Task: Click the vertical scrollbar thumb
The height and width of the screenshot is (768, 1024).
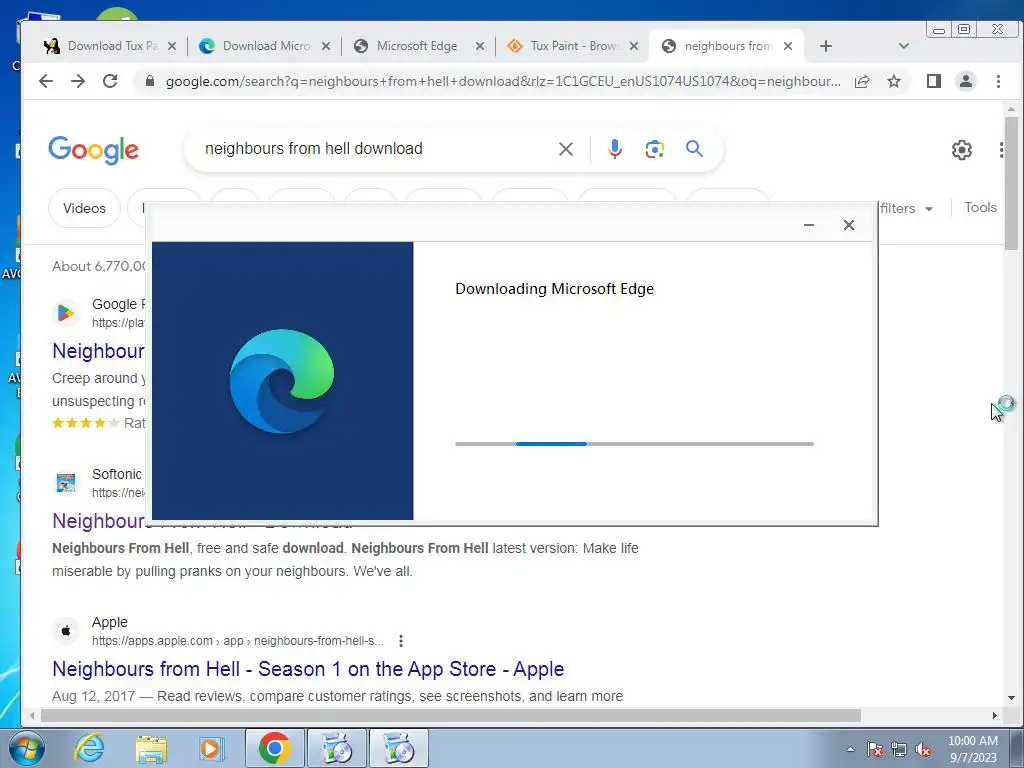Action: [1012, 183]
